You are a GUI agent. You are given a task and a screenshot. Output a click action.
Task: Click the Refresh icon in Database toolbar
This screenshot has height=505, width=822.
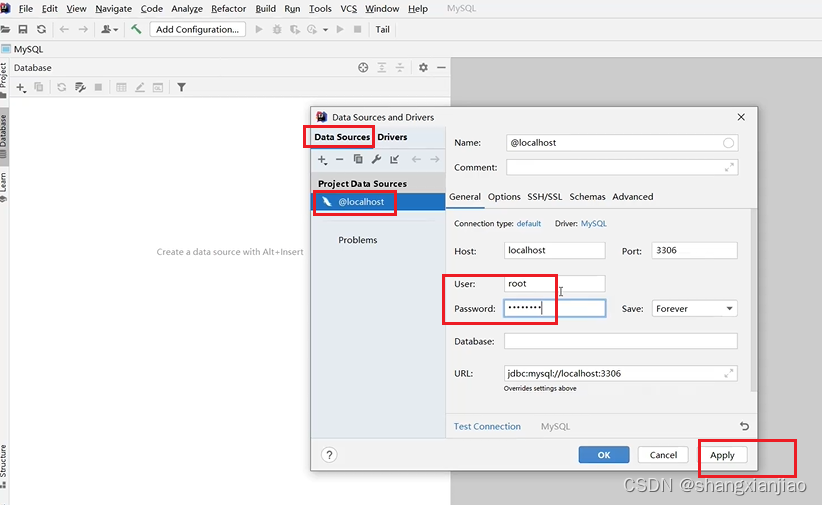click(61, 87)
